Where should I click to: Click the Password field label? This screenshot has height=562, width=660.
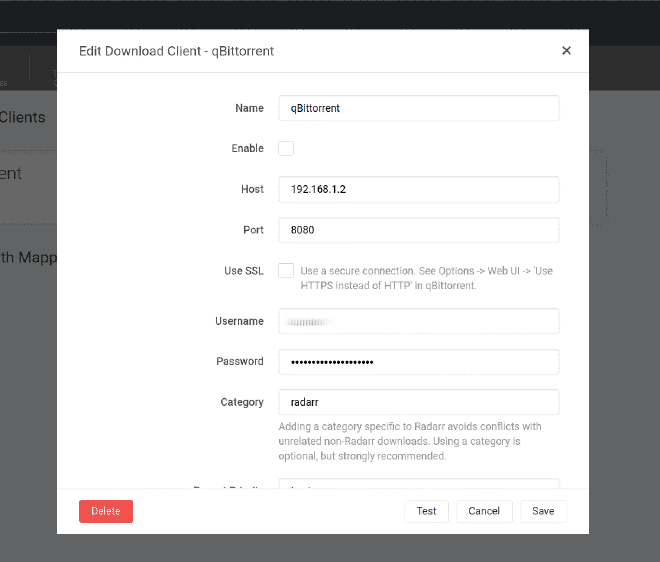click(240, 361)
